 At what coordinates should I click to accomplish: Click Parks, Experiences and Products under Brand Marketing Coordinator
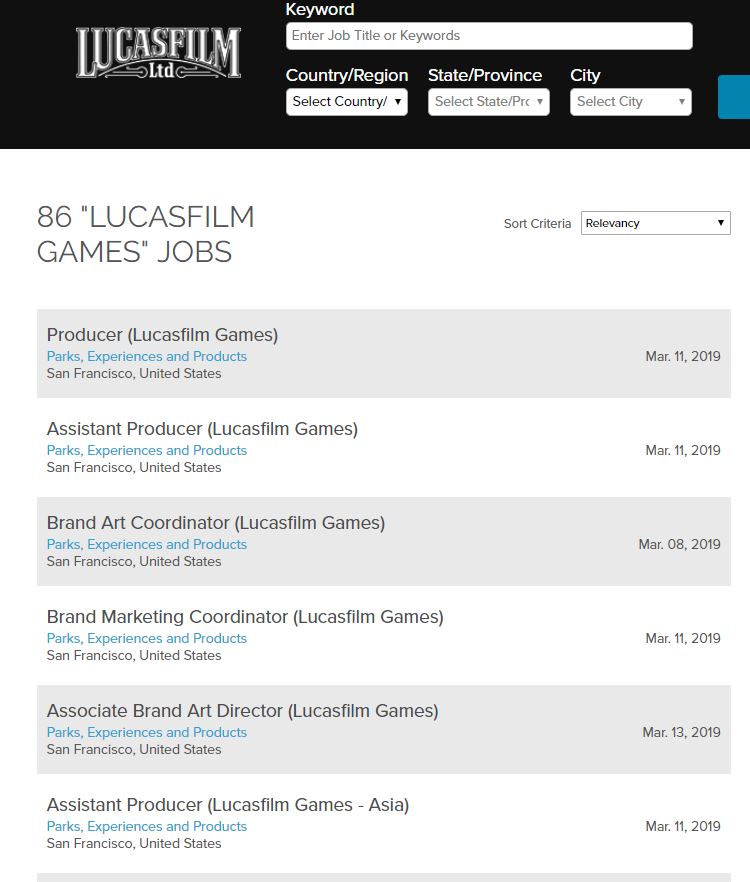pos(146,638)
